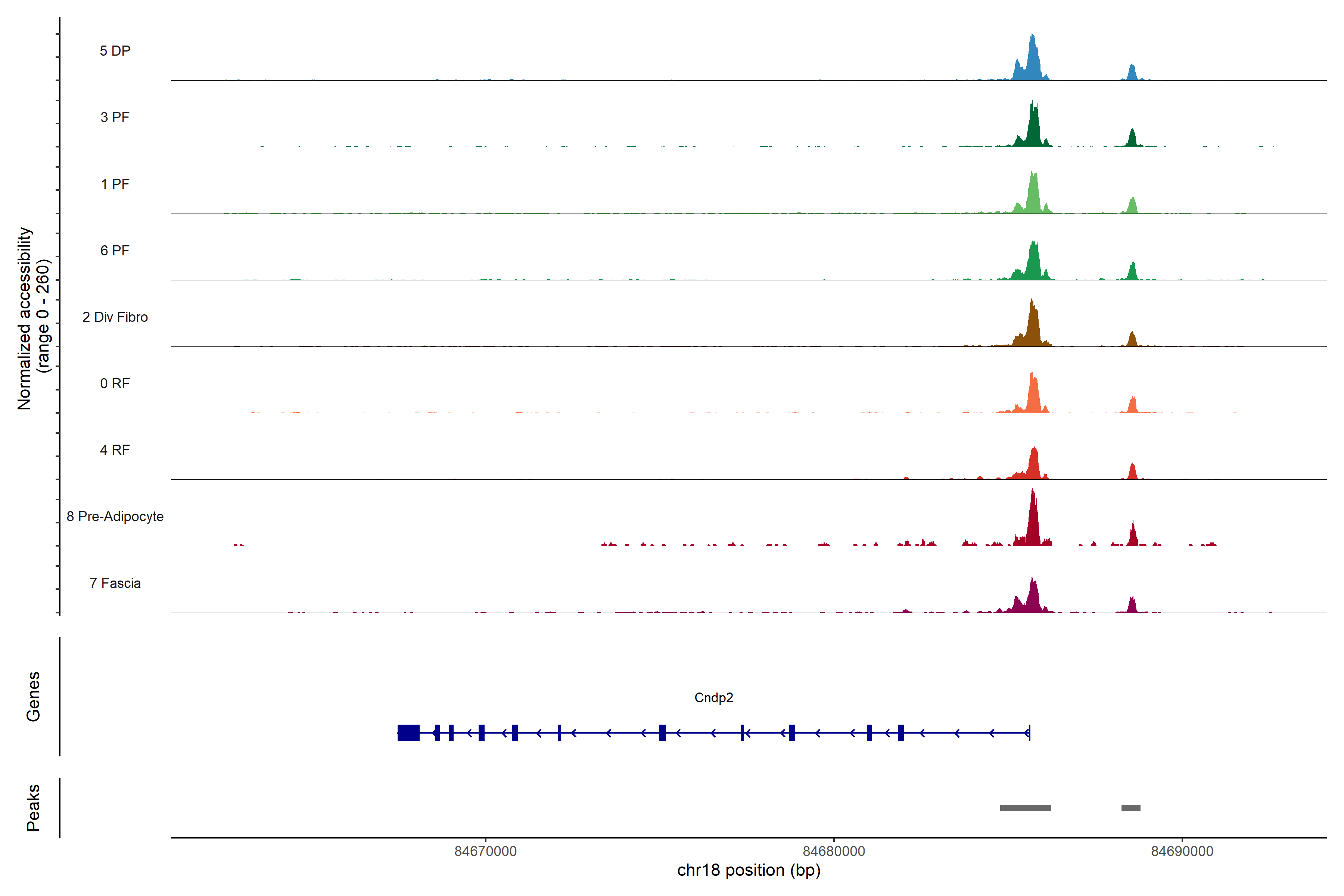This screenshot has width=1344, height=896.
Task: Click the Cndp2 gene name
Action: click(713, 698)
